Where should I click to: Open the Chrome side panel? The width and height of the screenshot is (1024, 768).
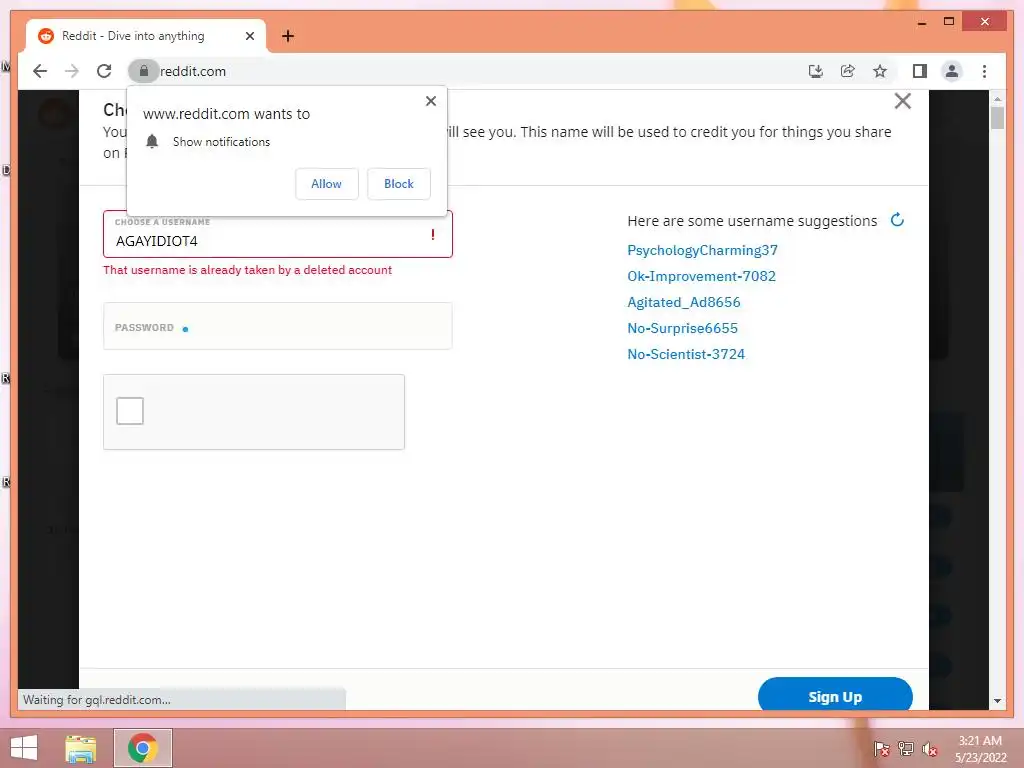tap(920, 71)
